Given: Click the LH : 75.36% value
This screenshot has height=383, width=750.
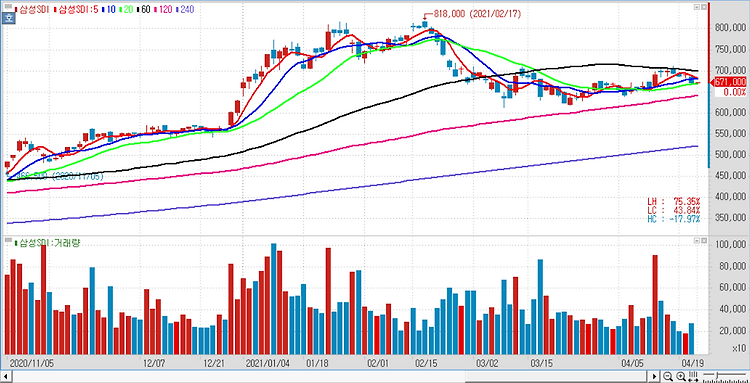Looking at the screenshot, I should [x=673, y=201].
